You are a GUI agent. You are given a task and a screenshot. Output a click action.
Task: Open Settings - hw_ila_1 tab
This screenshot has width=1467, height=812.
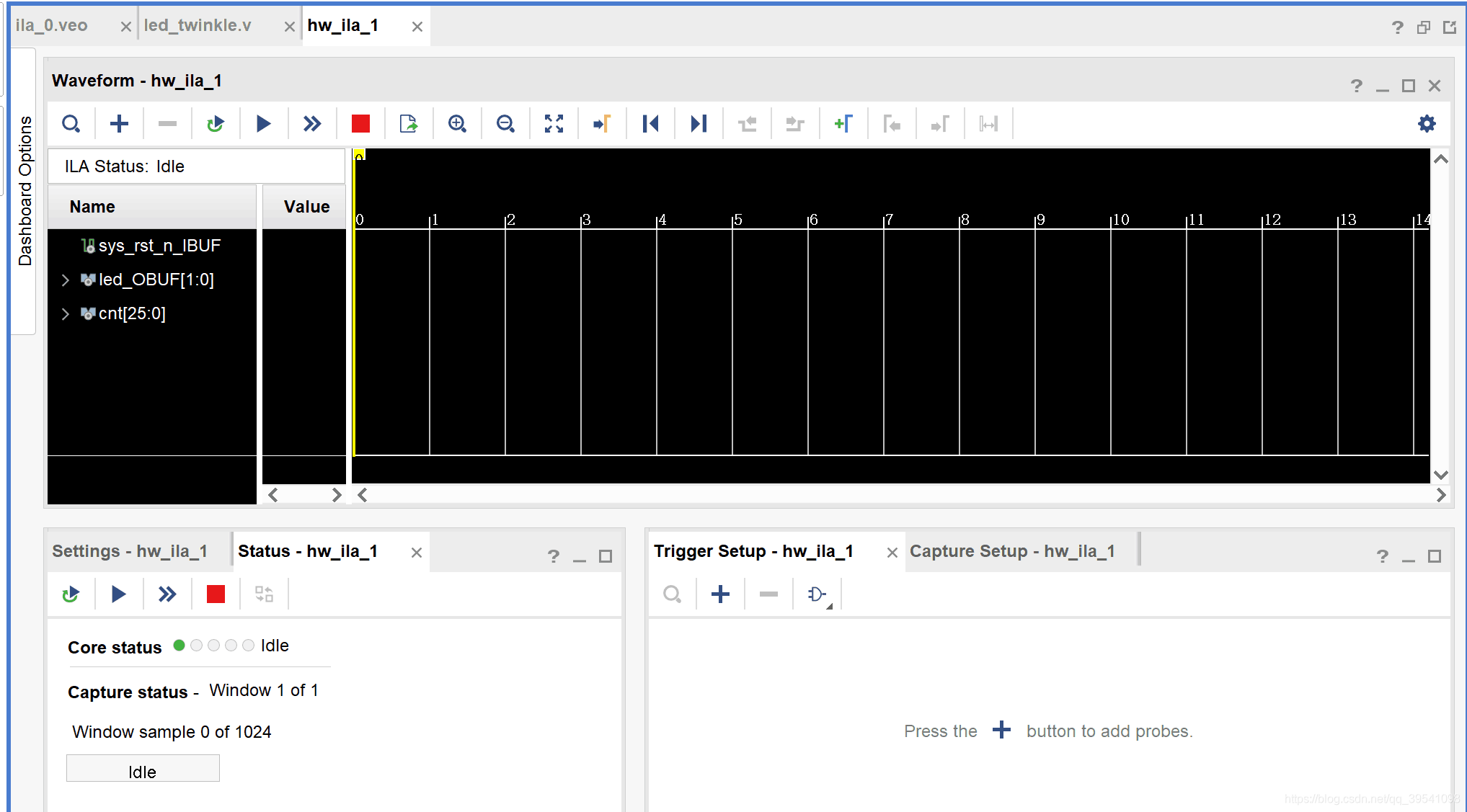click(130, 552)
